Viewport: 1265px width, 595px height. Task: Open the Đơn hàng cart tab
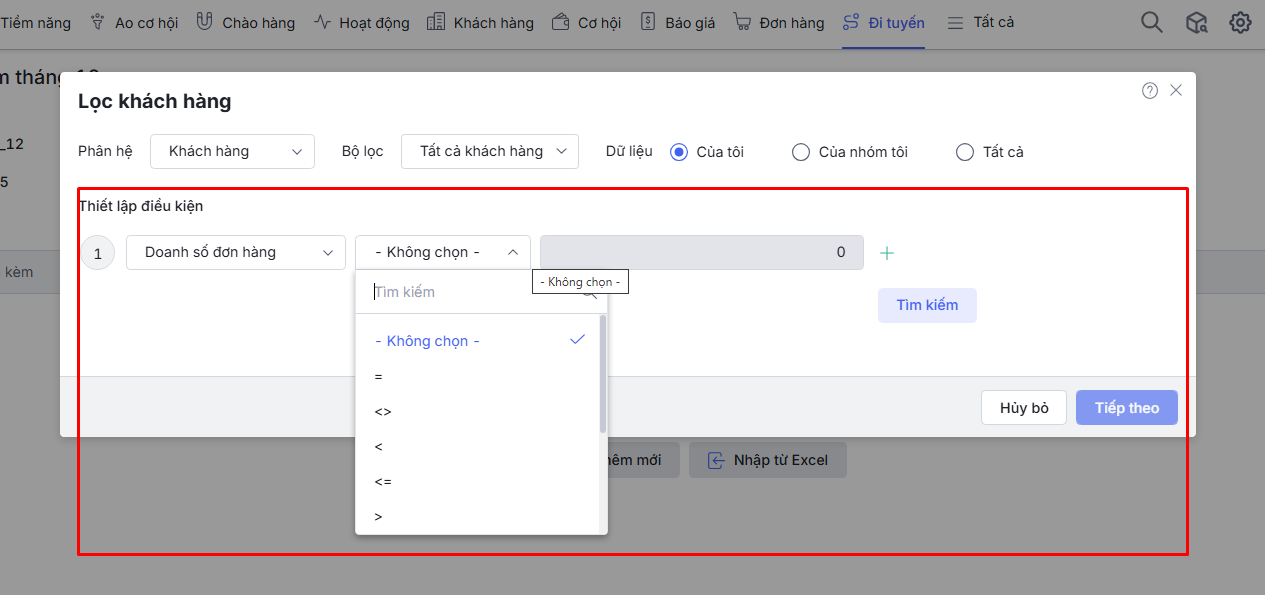[778, 22]
